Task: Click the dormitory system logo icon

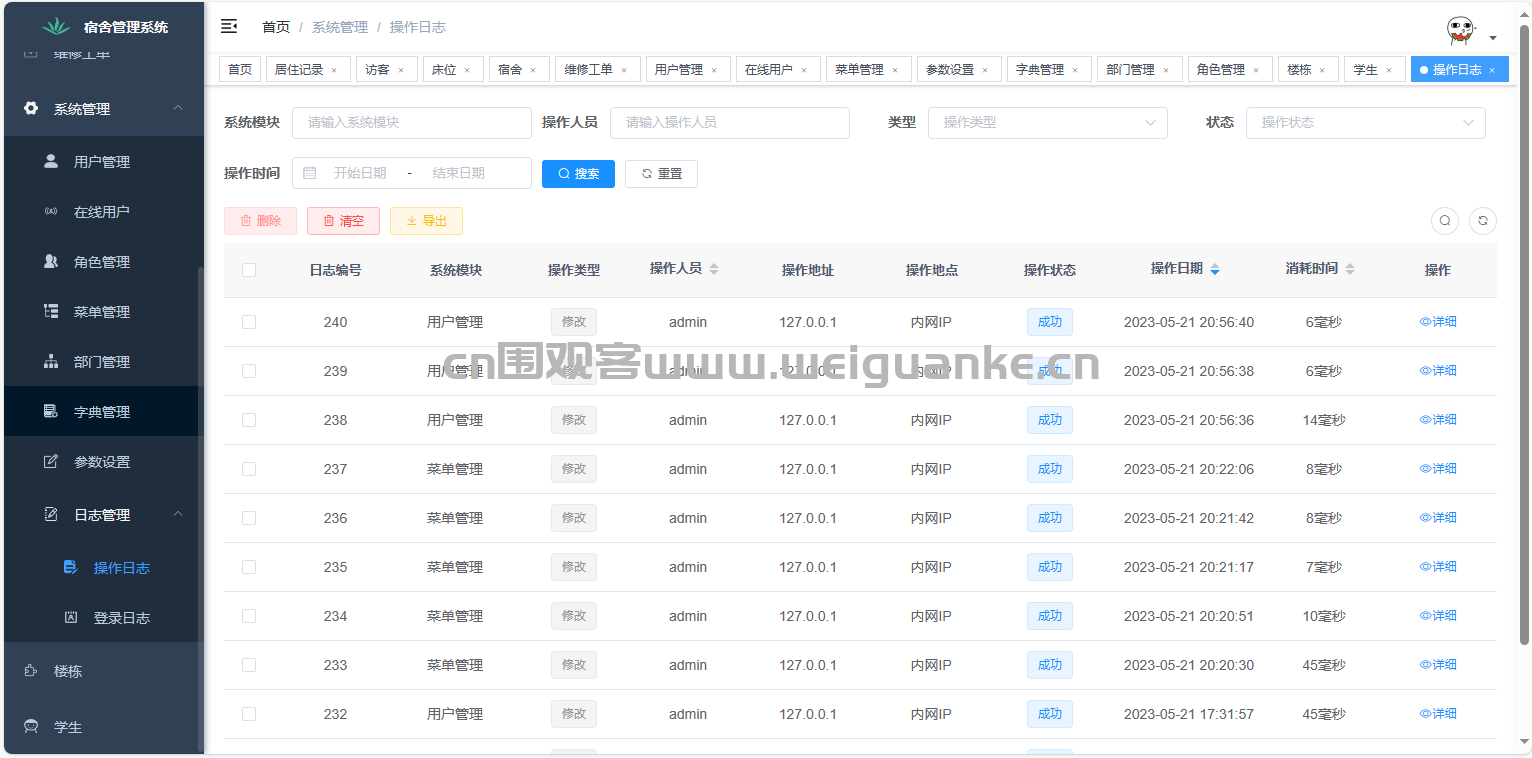Action: pyautogui.click(x=56, y=27)
